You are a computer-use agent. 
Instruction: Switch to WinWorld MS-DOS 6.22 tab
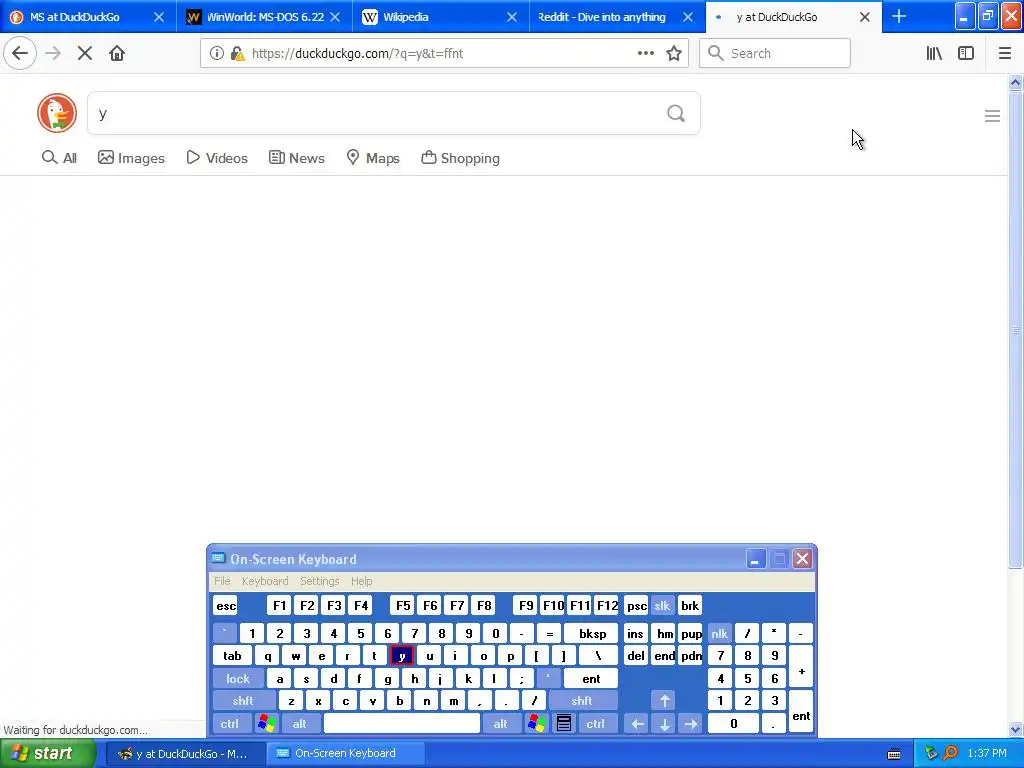pos(265,17)
